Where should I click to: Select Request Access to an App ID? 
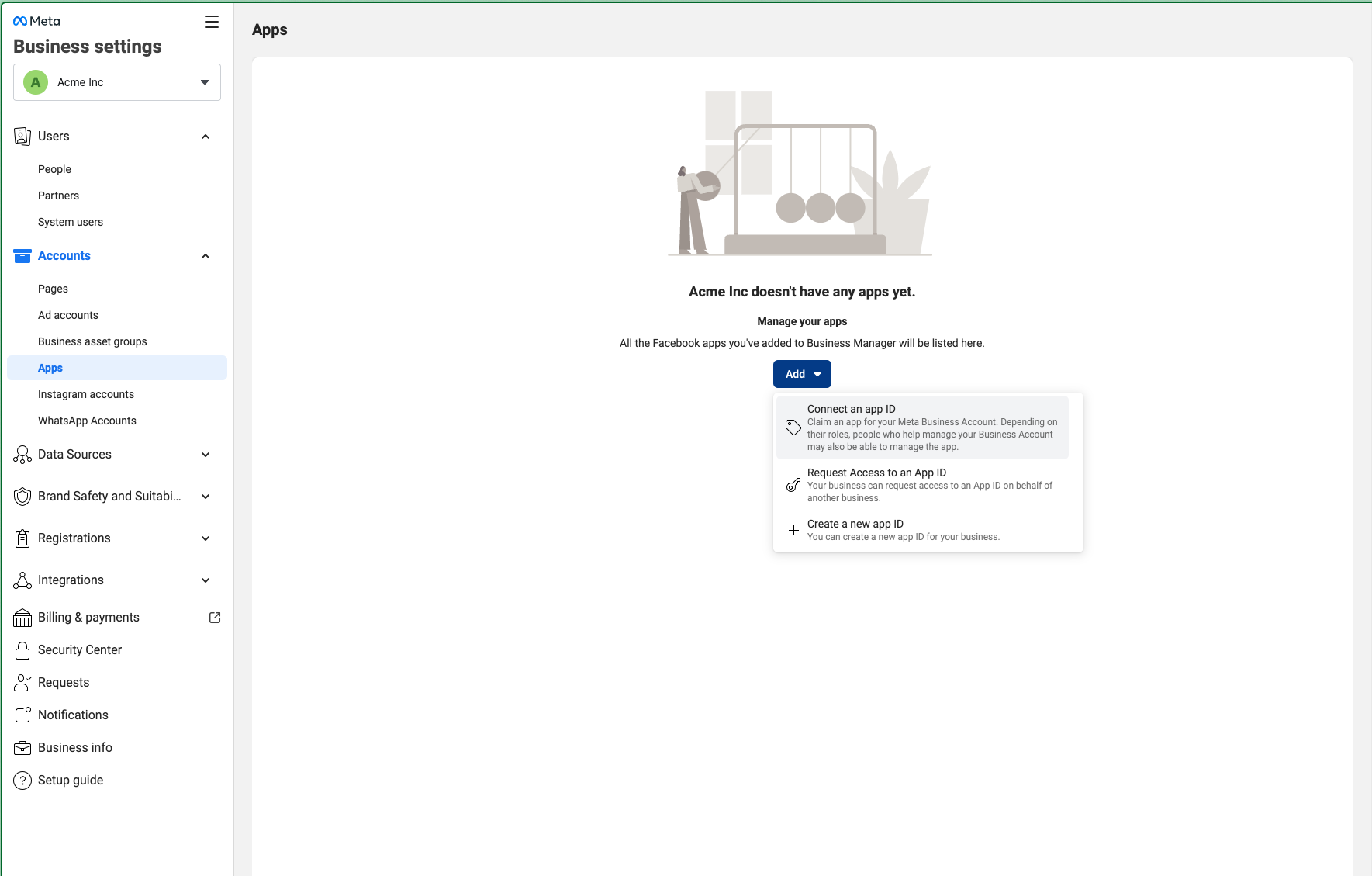922,485
